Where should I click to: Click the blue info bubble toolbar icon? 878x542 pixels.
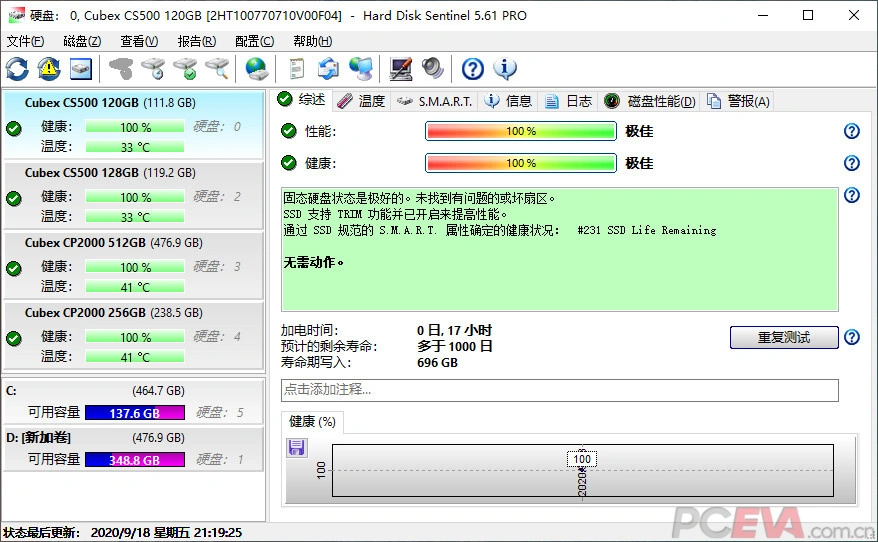pyautogui.click(x=505, y=68)
